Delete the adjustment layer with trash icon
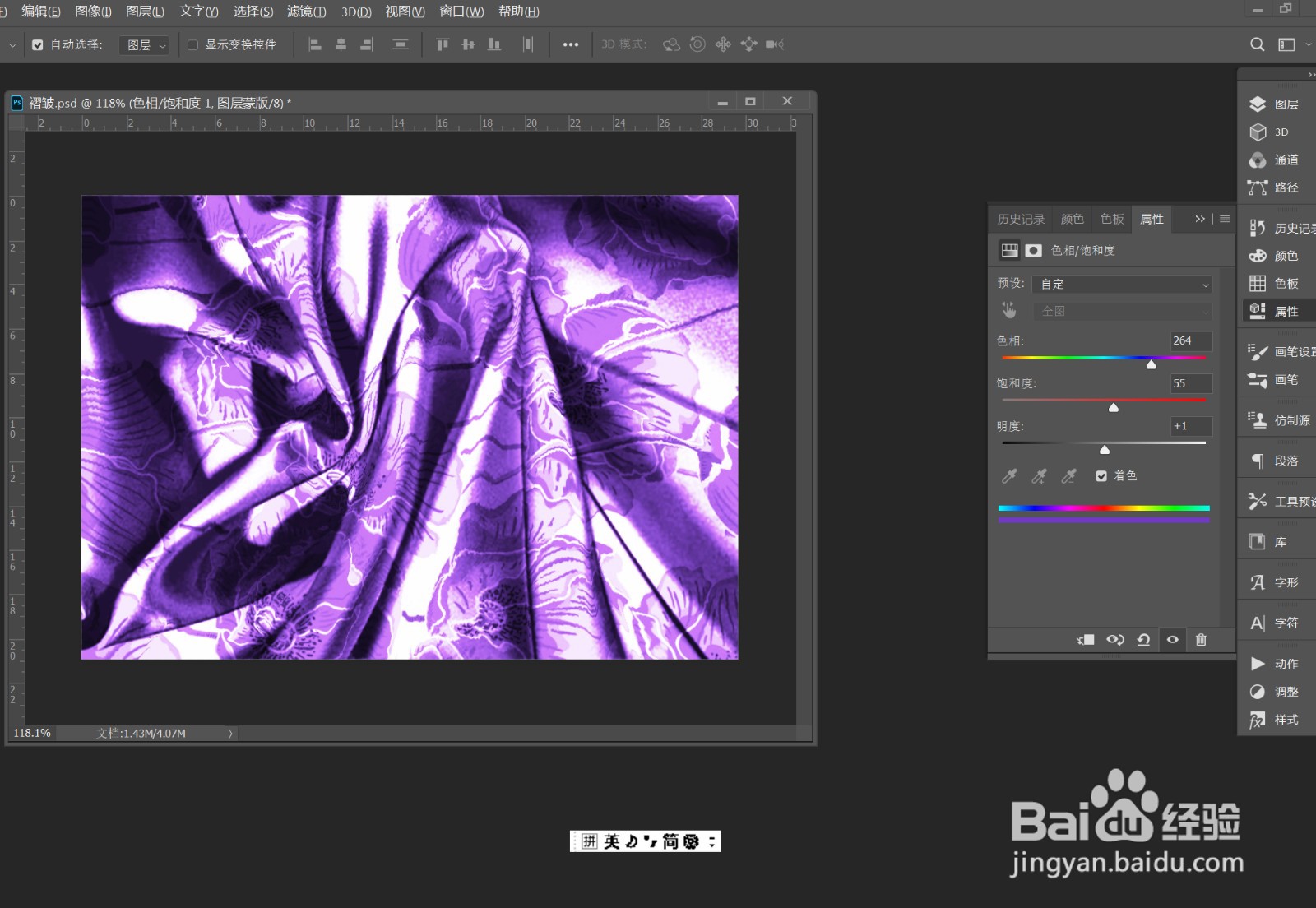This screenshot has height=908, width=1316. coord(1201,640)
